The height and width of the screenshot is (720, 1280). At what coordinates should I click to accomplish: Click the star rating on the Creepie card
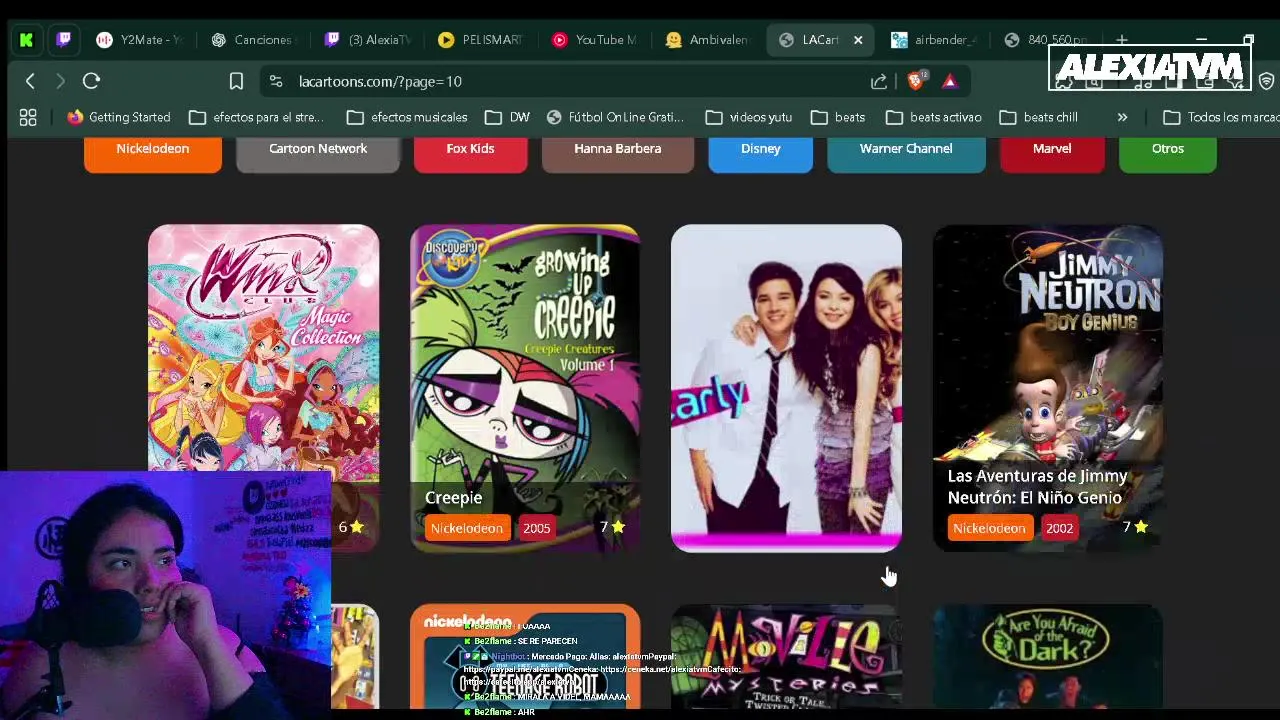pos(612,527)
